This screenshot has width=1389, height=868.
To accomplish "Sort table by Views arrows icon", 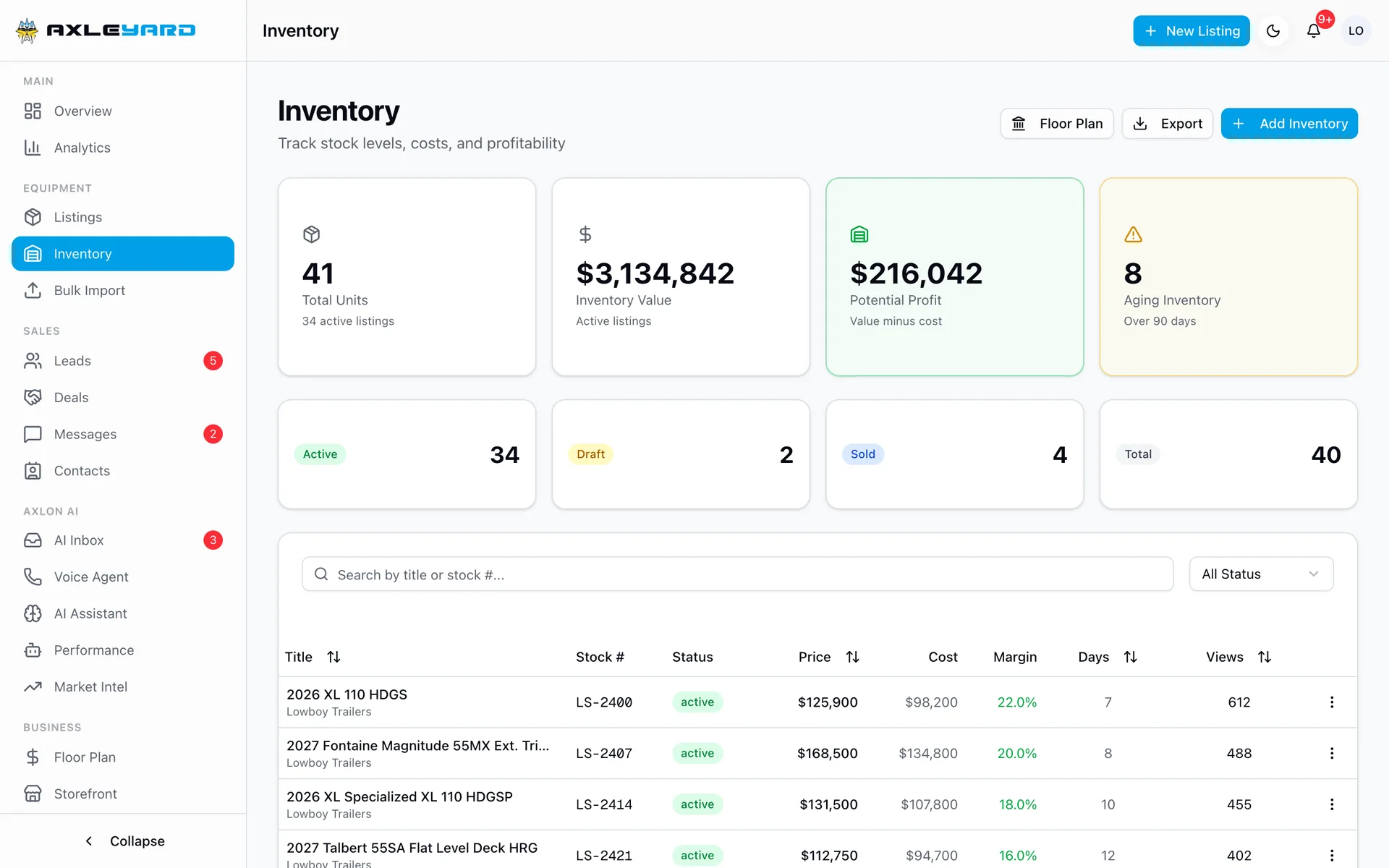I will pyautogui.click(x=1265, y=657).
